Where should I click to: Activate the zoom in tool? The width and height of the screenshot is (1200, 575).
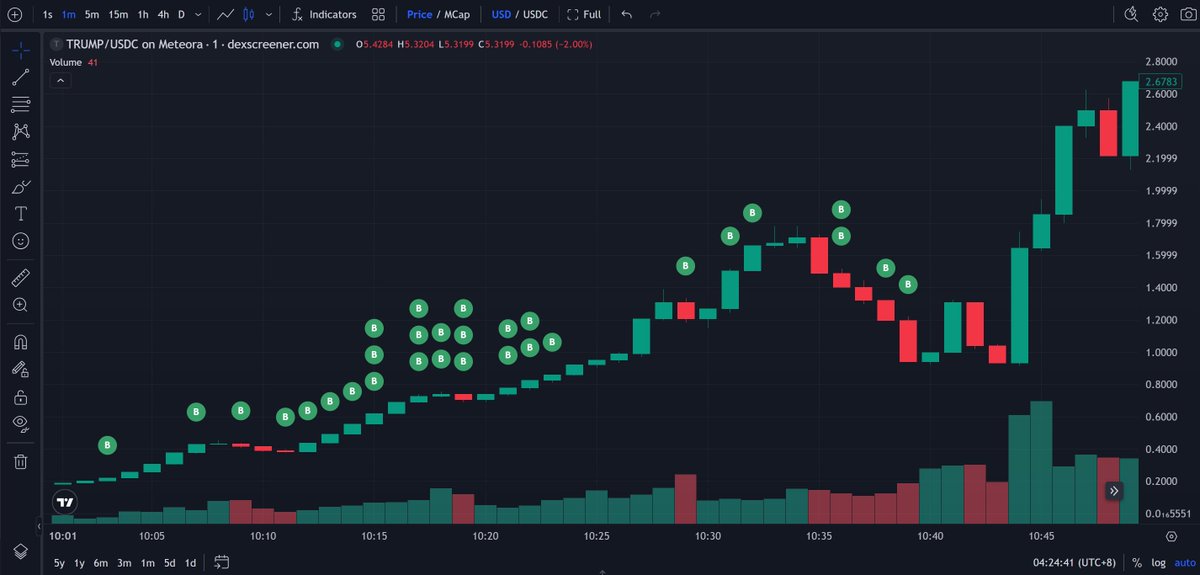21,305
